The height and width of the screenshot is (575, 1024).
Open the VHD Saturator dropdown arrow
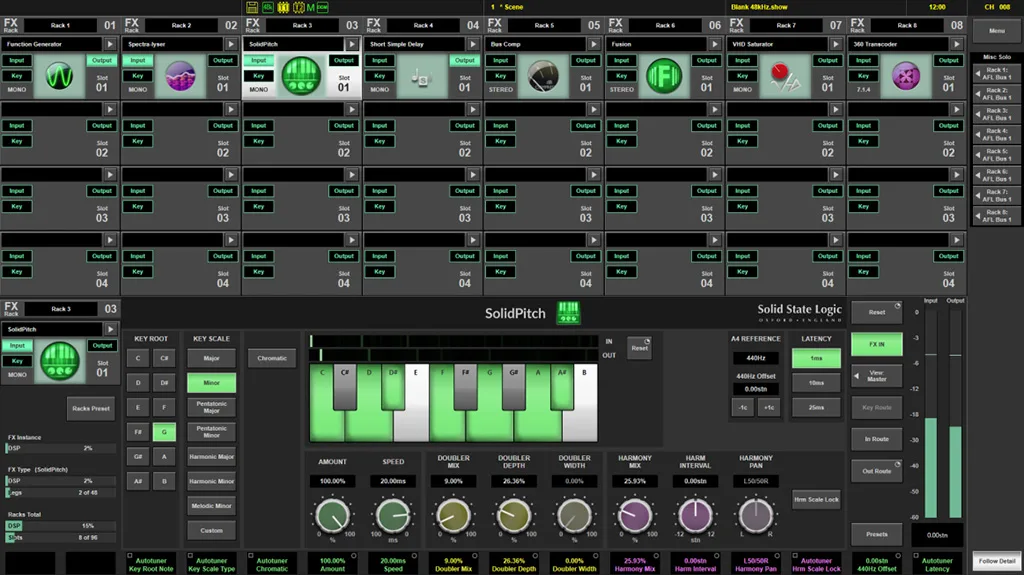pos(836,44)
